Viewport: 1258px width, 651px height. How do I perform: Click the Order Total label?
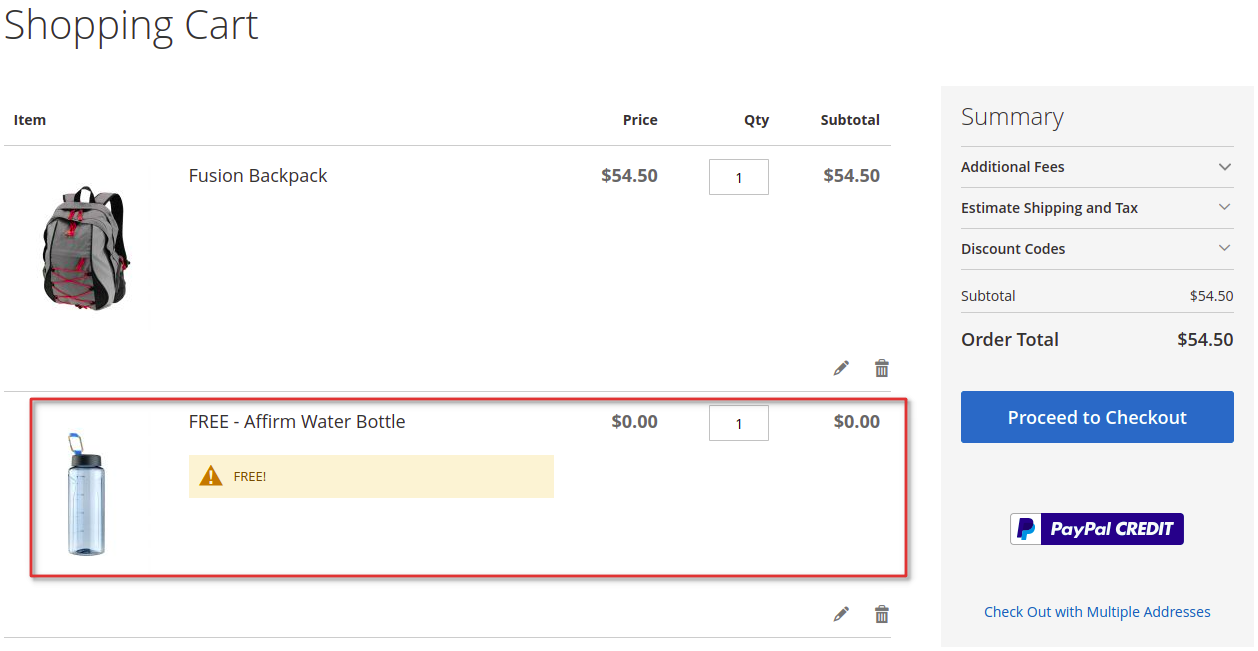point(1010,340)
